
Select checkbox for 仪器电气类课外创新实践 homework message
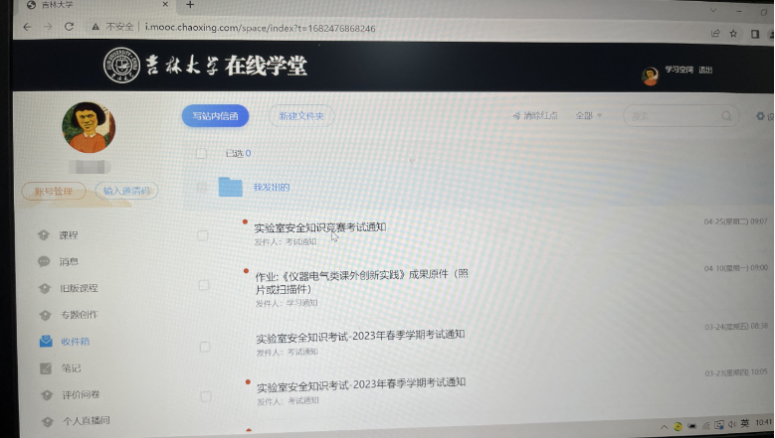[x=203, y=286]
